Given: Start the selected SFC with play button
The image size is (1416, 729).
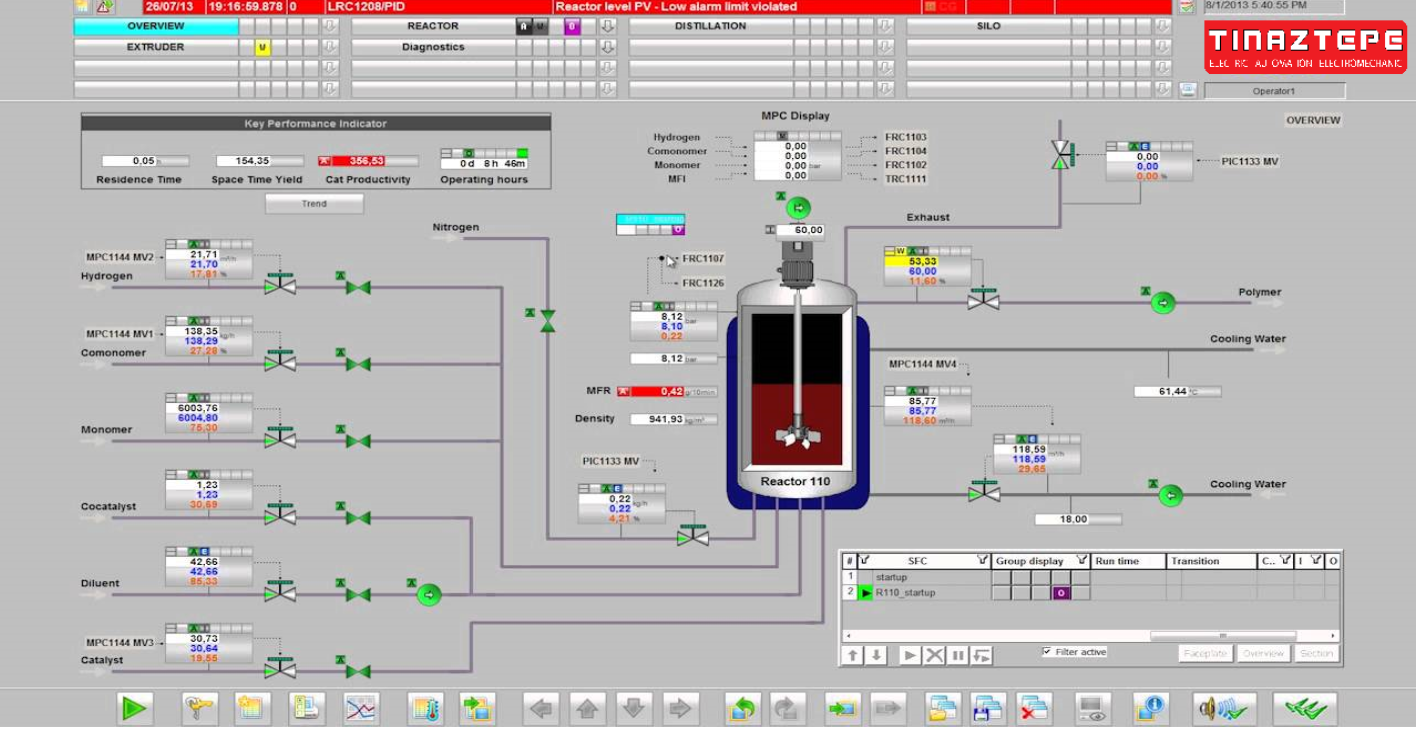Looking at the screenshot, I should [x=910, y=656].
